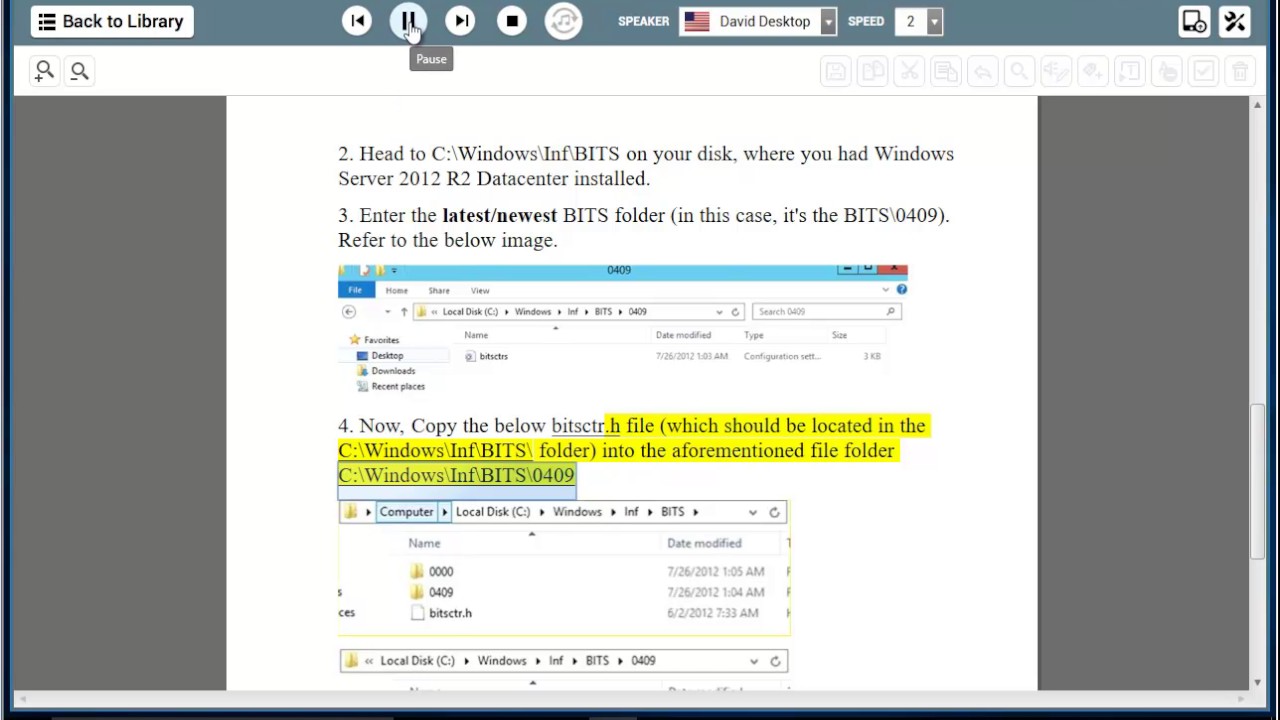Image resolution: width=1280 pixels, height=720 pixels.
Task: Open the tools and settings icon
Action: tap(1235, 21)
